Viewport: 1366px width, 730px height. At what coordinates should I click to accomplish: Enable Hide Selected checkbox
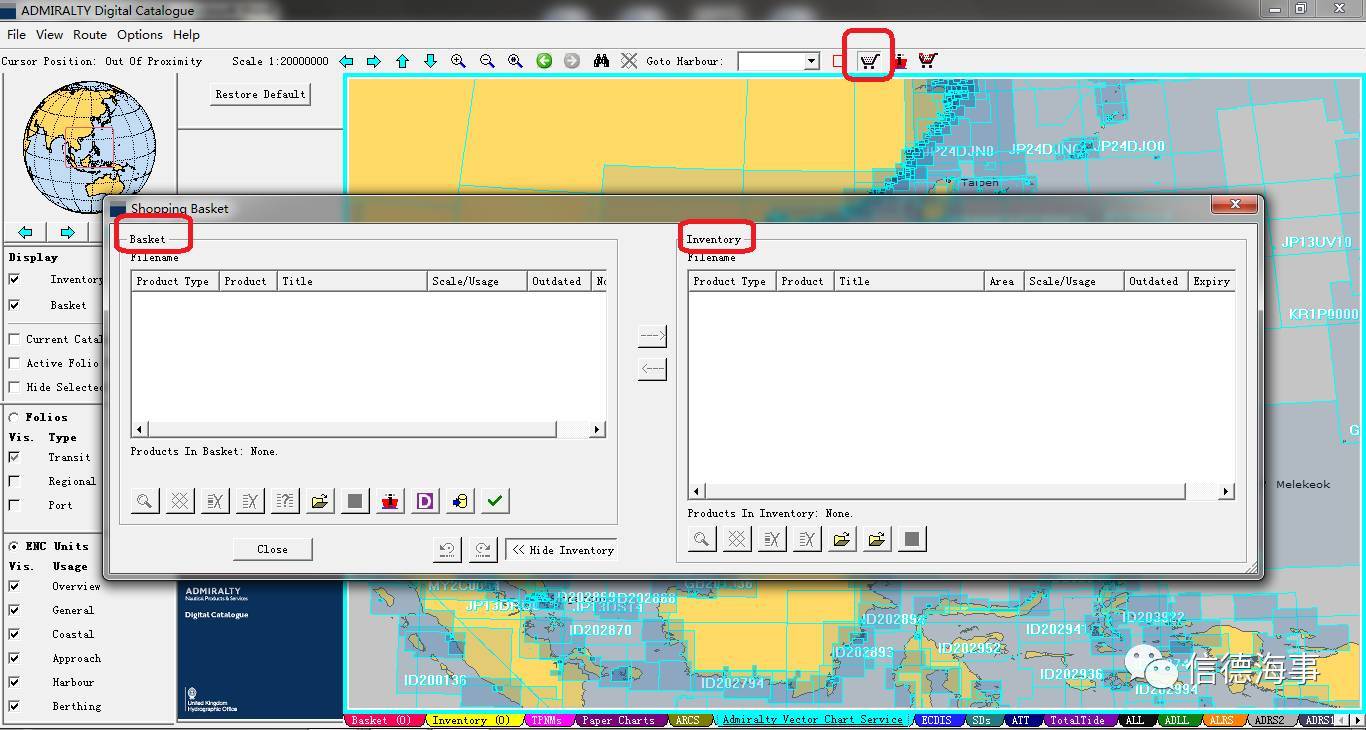14,387
